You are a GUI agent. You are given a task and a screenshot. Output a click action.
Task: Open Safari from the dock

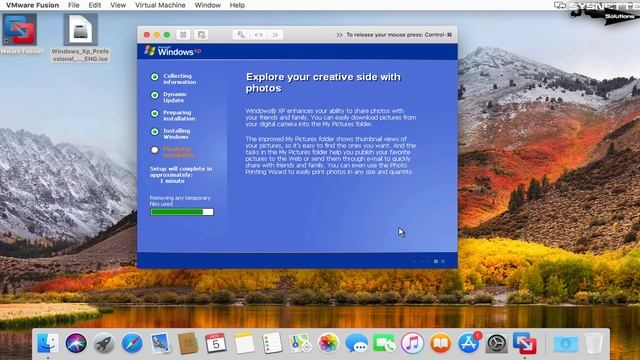(x=132, y=343)
